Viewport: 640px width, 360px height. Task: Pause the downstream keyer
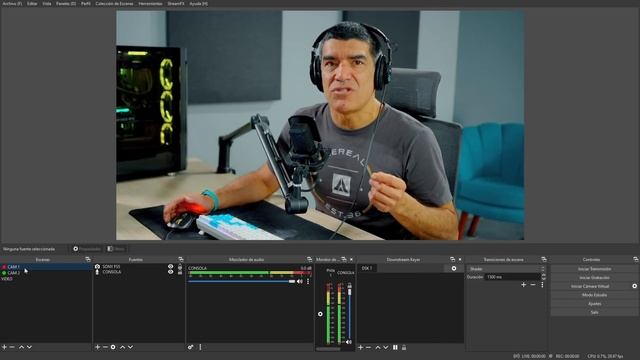(395, 347)
